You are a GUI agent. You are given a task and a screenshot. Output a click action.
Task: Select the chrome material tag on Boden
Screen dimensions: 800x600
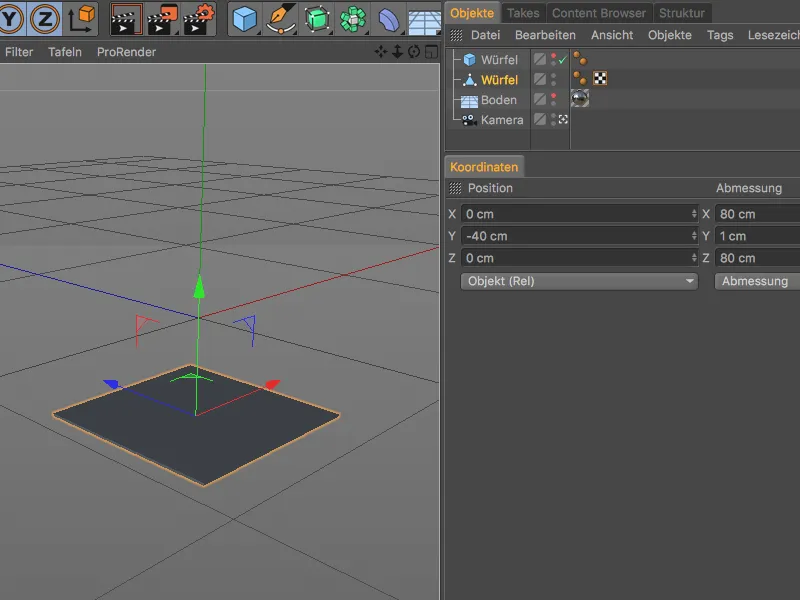point(580,98)
